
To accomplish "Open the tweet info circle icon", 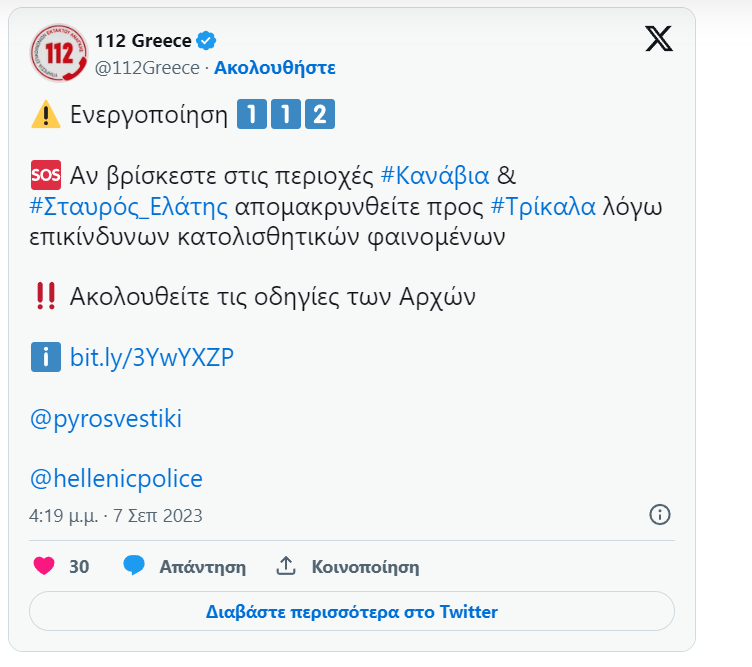I will point(660,515).
